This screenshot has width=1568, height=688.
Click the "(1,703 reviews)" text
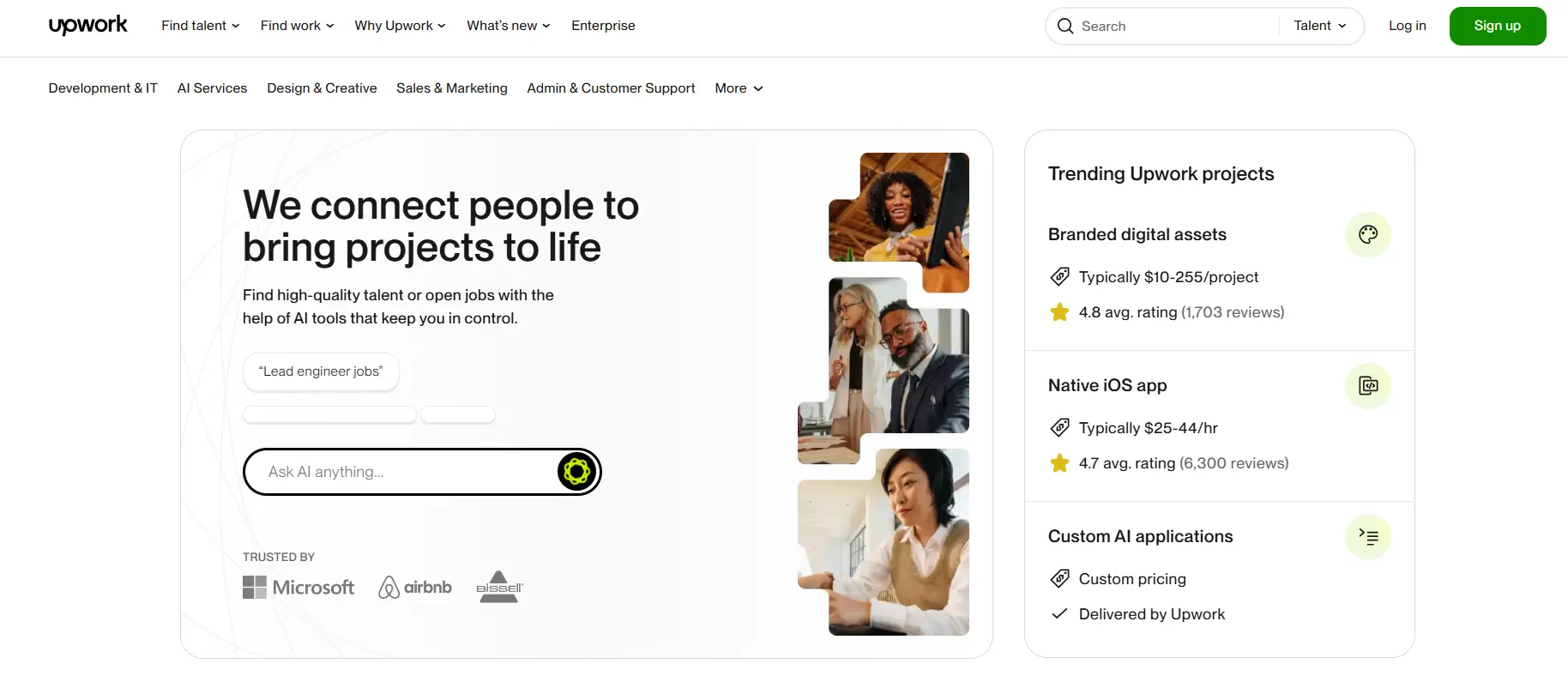point(1233,312)
